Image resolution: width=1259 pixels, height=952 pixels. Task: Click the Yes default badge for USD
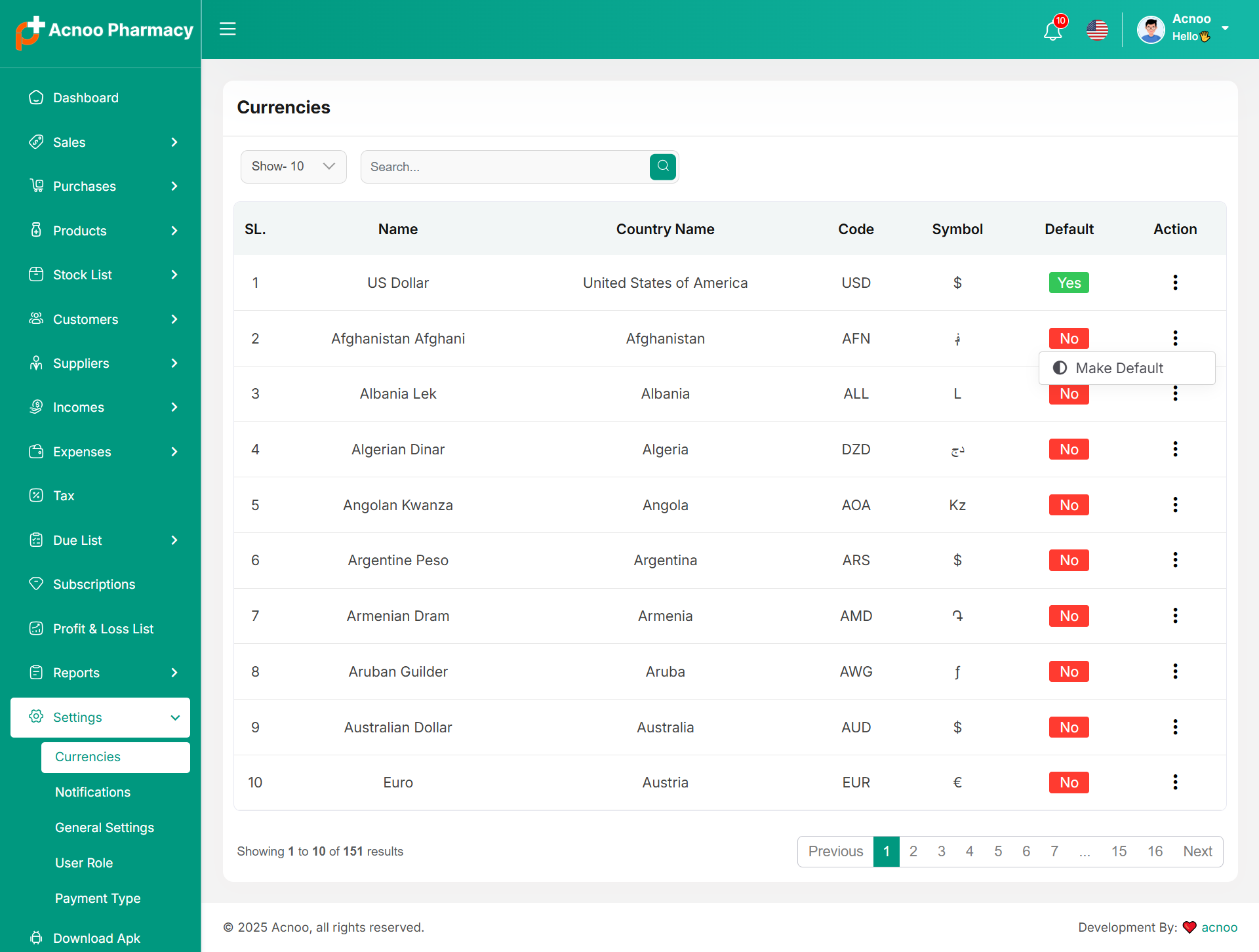(1069, 283)
